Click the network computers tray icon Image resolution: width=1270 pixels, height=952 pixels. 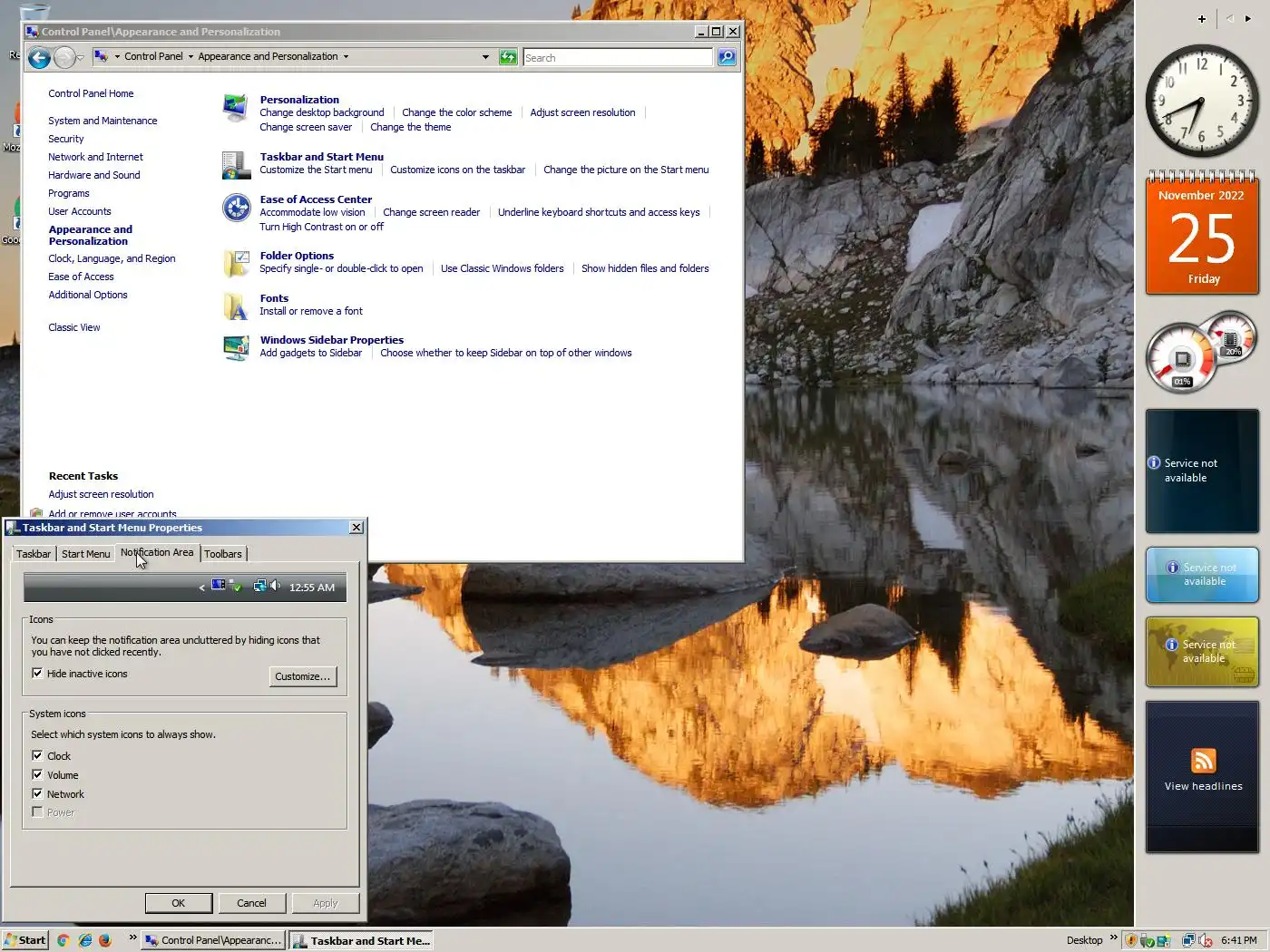tap(1189, 940)
